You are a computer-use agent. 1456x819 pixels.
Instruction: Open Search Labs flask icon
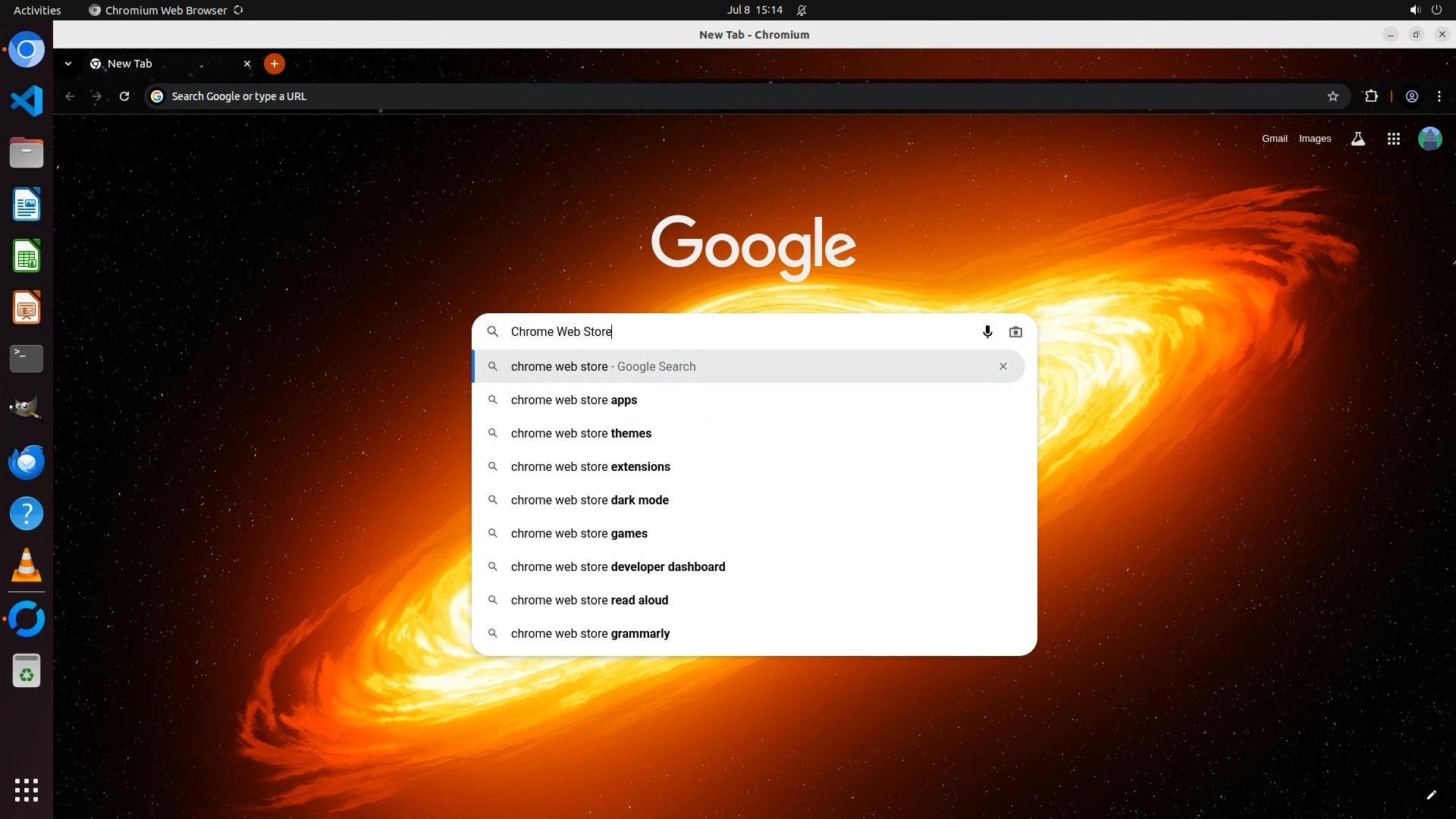coord(1358,139)
